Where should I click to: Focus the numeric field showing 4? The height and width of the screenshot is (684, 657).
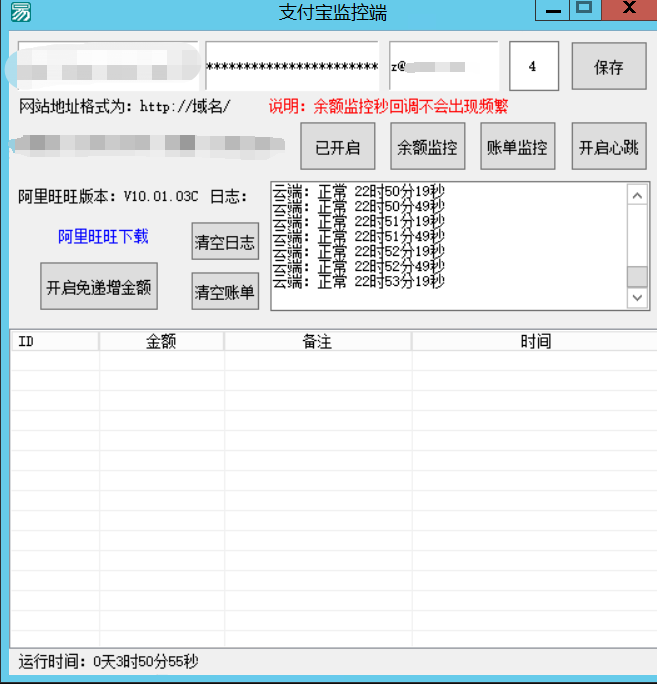[x=534, y=66]
